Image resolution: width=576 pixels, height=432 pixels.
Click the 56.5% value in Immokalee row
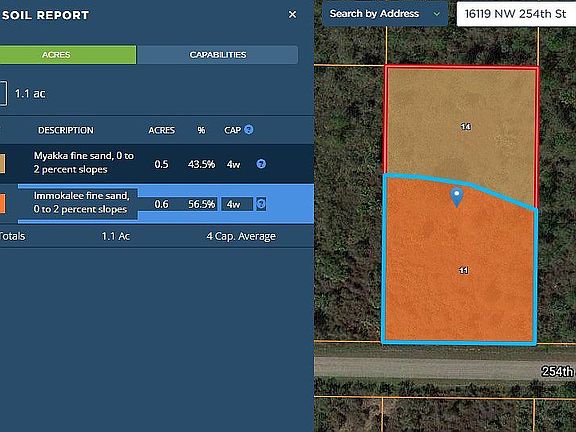(x=201, y=204)
